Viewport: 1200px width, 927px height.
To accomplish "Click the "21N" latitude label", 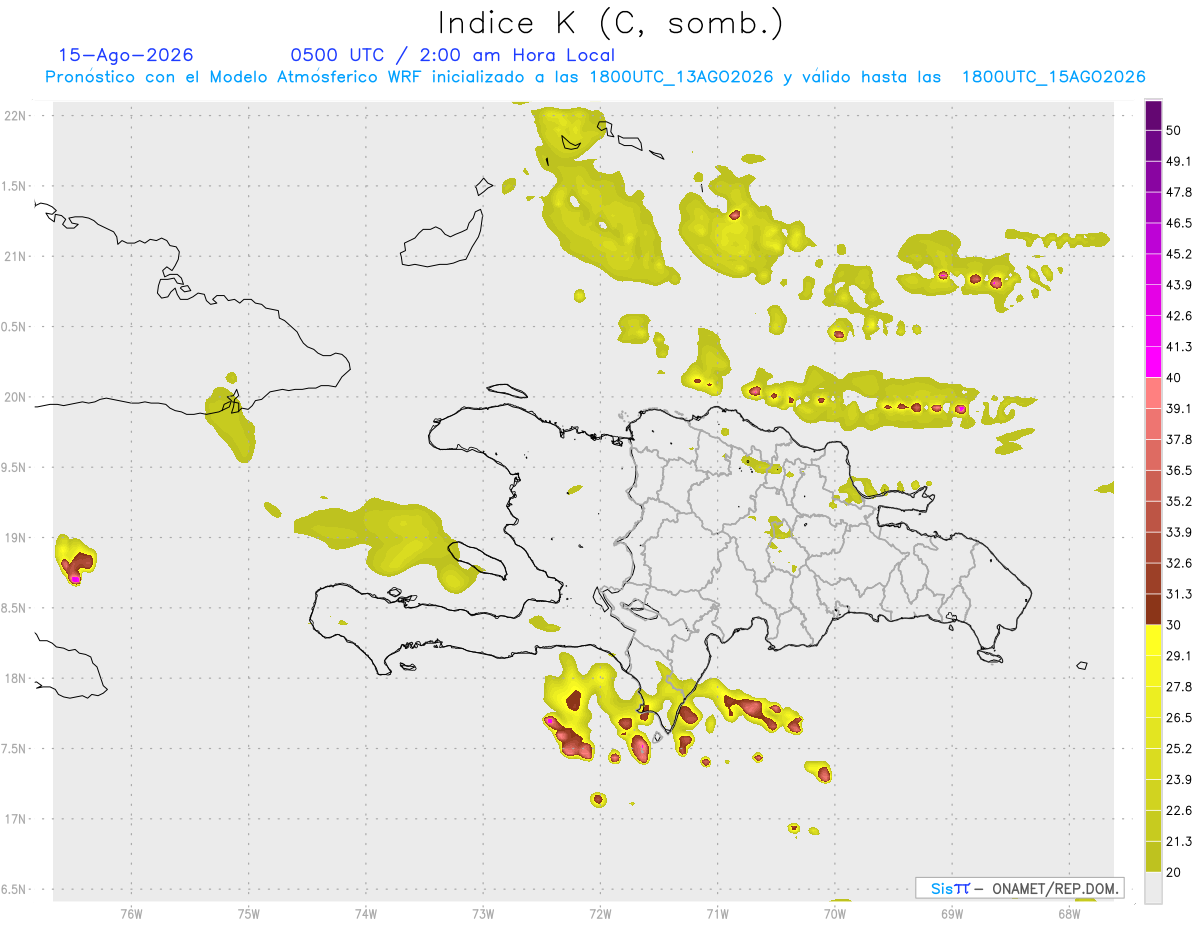I will pyautogui.click(x=15, y=256).
